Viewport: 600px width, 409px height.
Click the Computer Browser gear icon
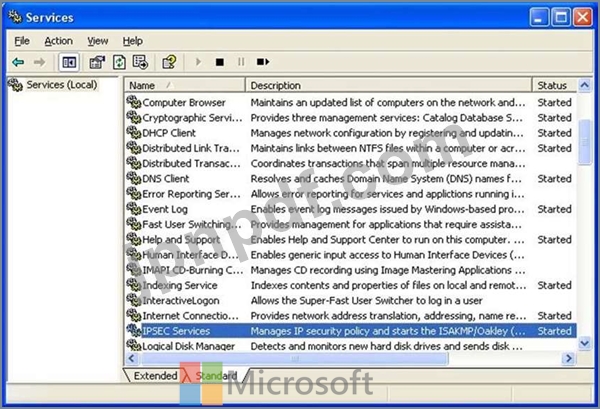click(x=134, y=102)
